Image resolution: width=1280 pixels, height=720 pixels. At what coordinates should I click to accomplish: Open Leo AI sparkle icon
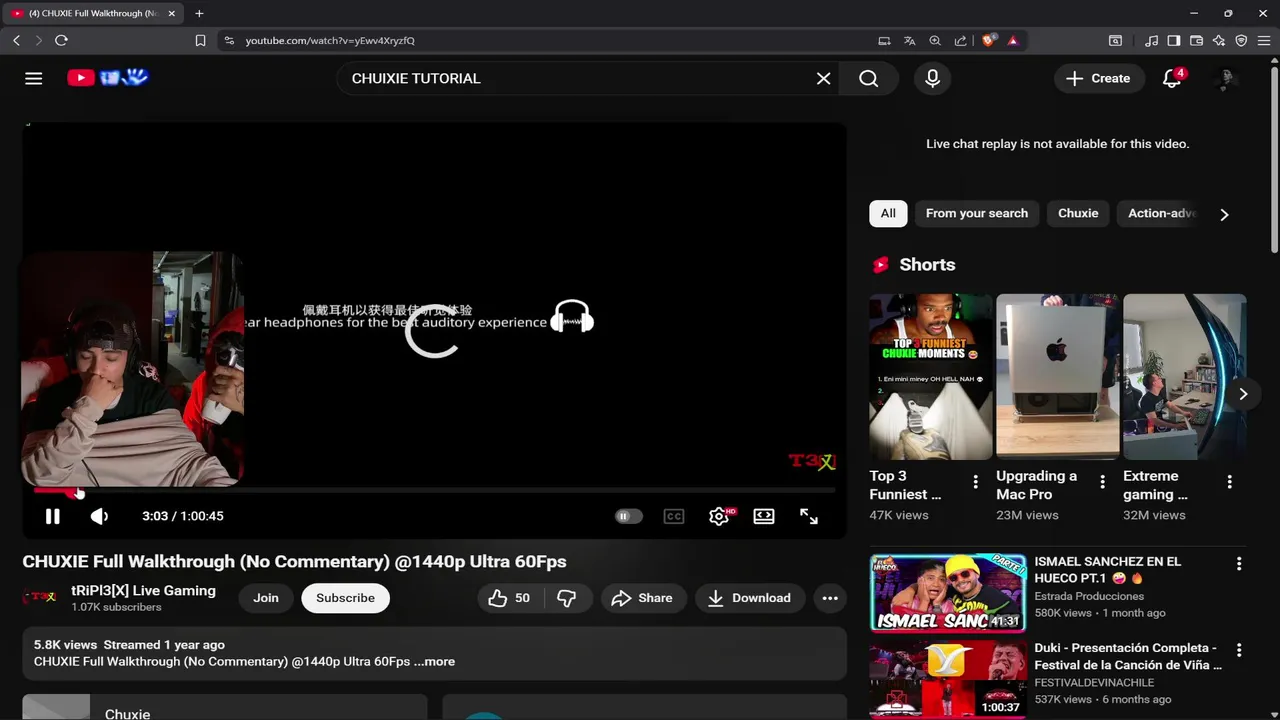pyautogui.click(x=1219, y=41)
